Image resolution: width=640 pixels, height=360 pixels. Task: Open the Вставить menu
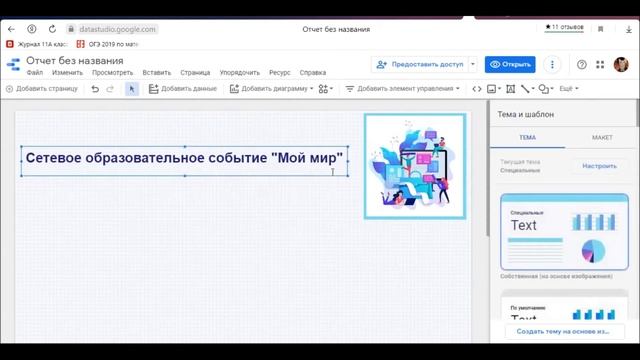157,73
